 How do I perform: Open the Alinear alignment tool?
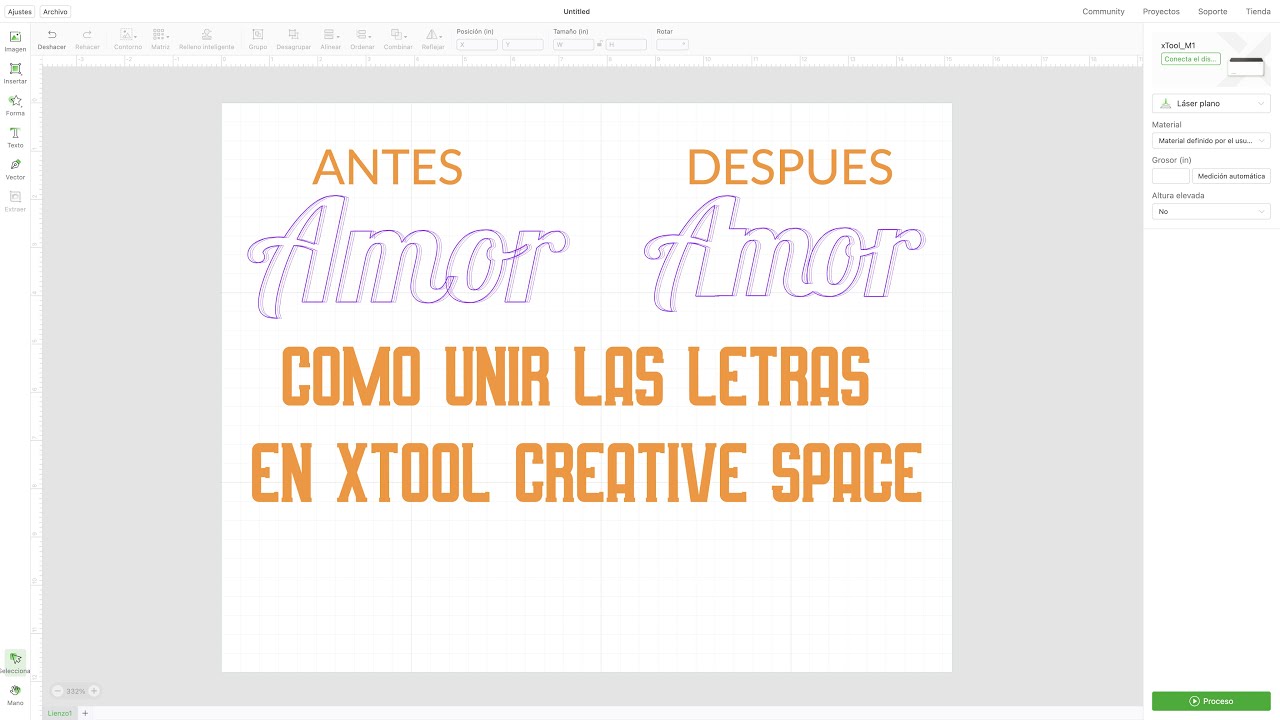[x=330, y=40]
